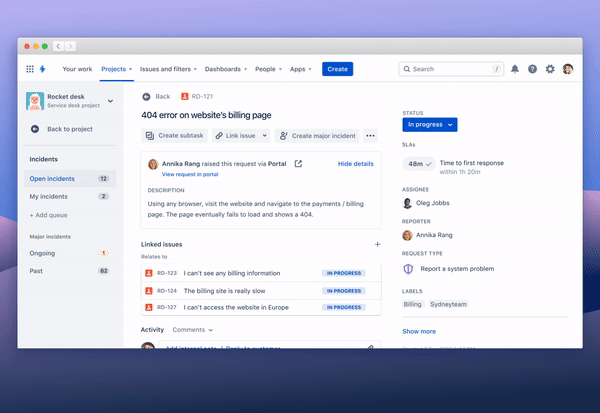Image resolution: width=600 pixels, height=413 pixels.
Task: Click the Rocket desk project avatar
Action: point(35,101)
